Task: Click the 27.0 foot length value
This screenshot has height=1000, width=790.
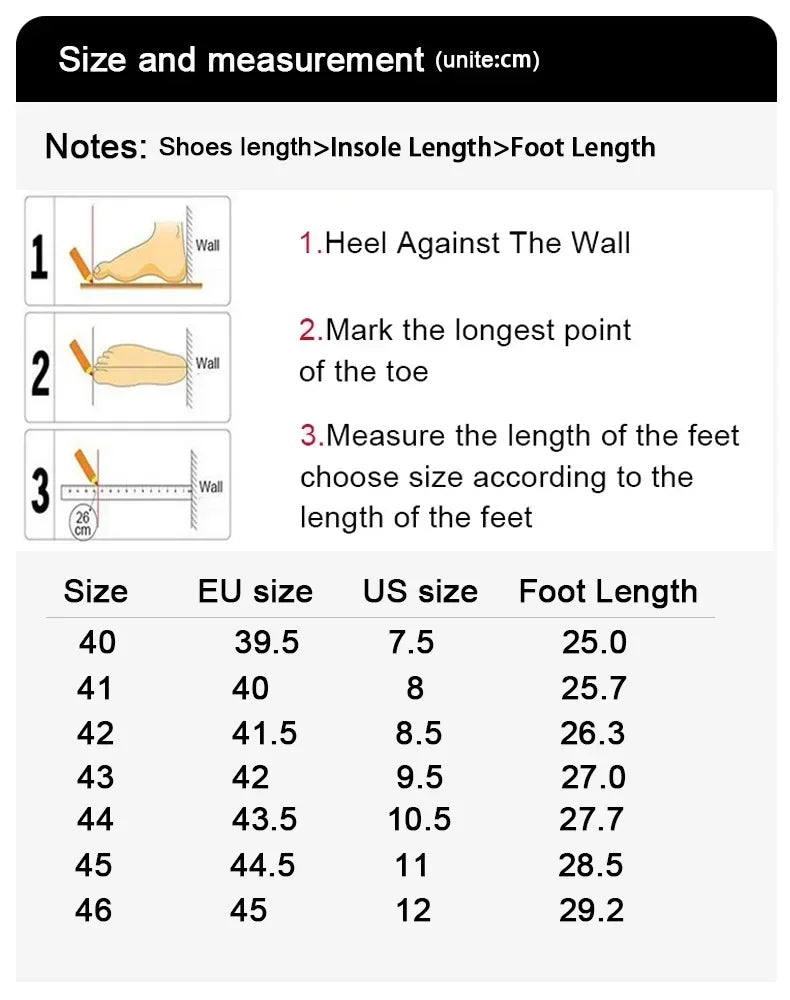Action: click(593, 777)
